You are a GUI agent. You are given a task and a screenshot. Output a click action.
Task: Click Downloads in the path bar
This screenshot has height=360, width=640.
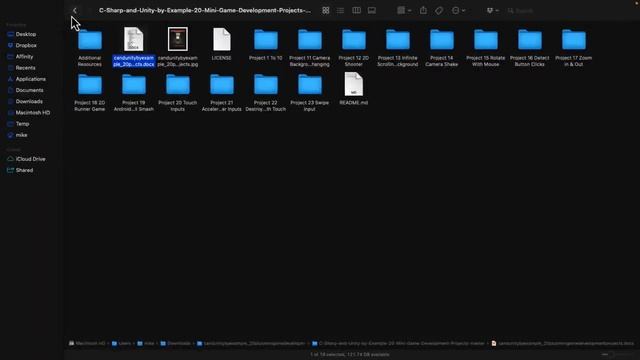[176, 343]
